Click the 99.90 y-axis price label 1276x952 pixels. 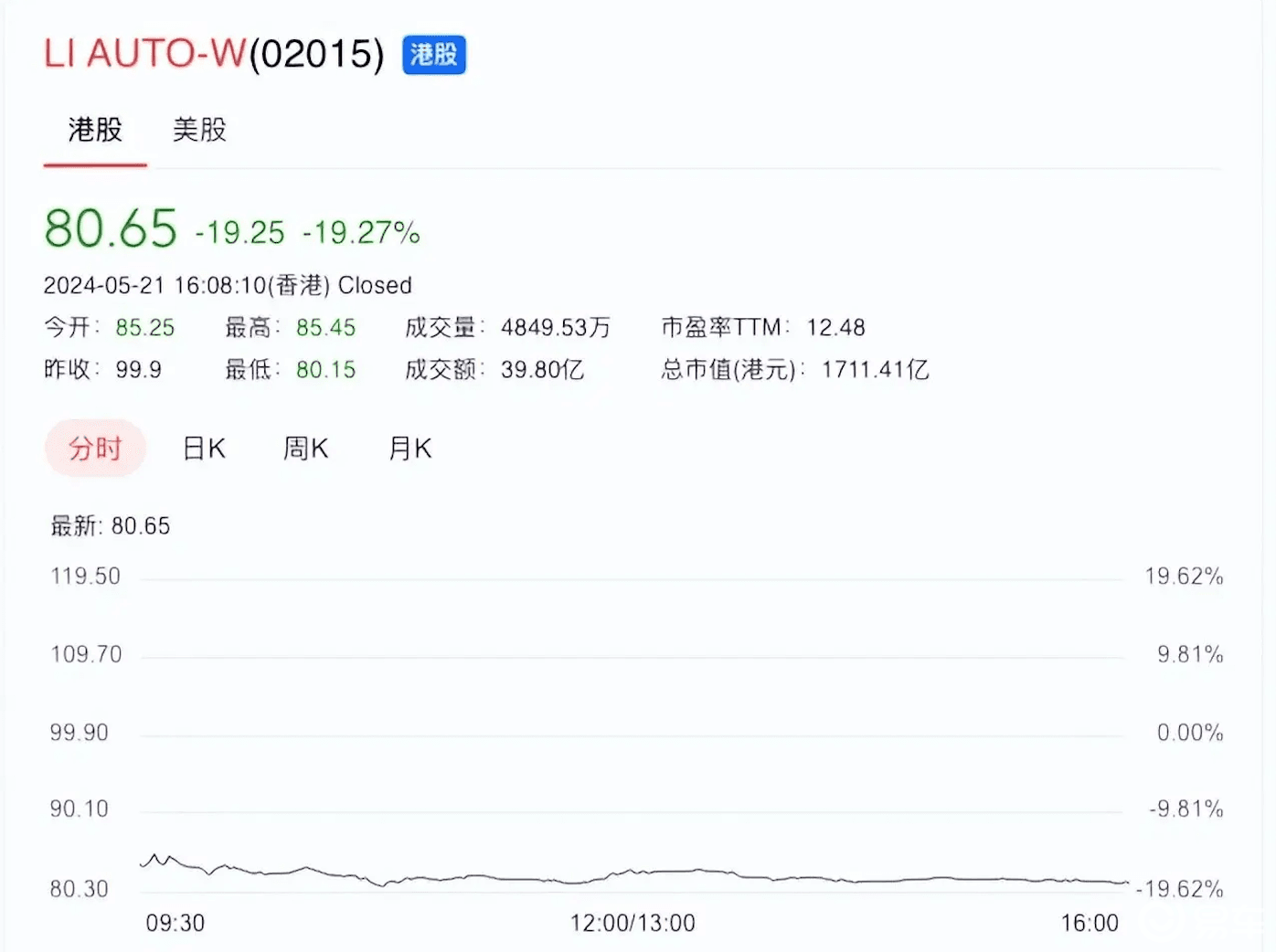(79, 732)
